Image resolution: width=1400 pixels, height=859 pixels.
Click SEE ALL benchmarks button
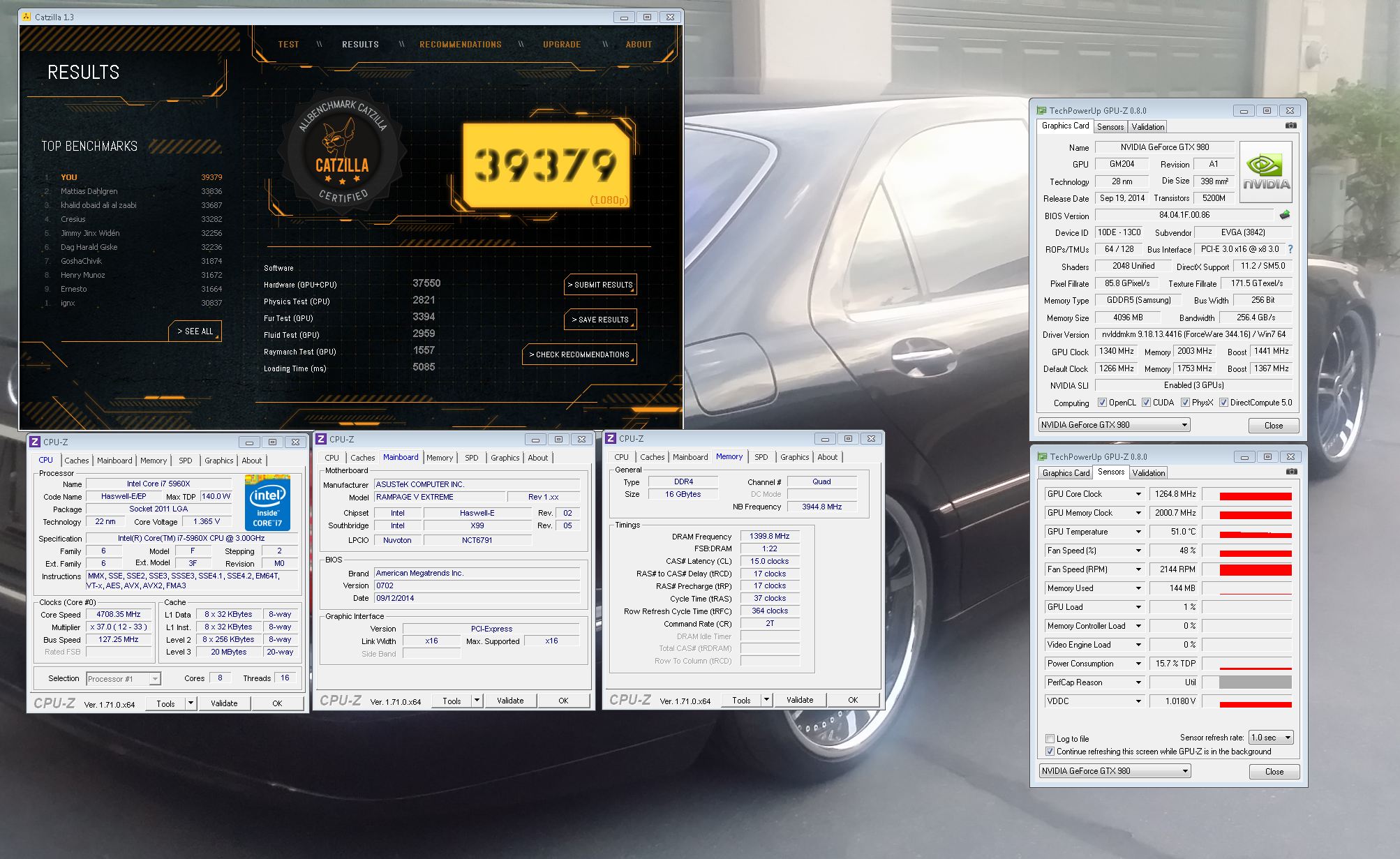[195, 331]
